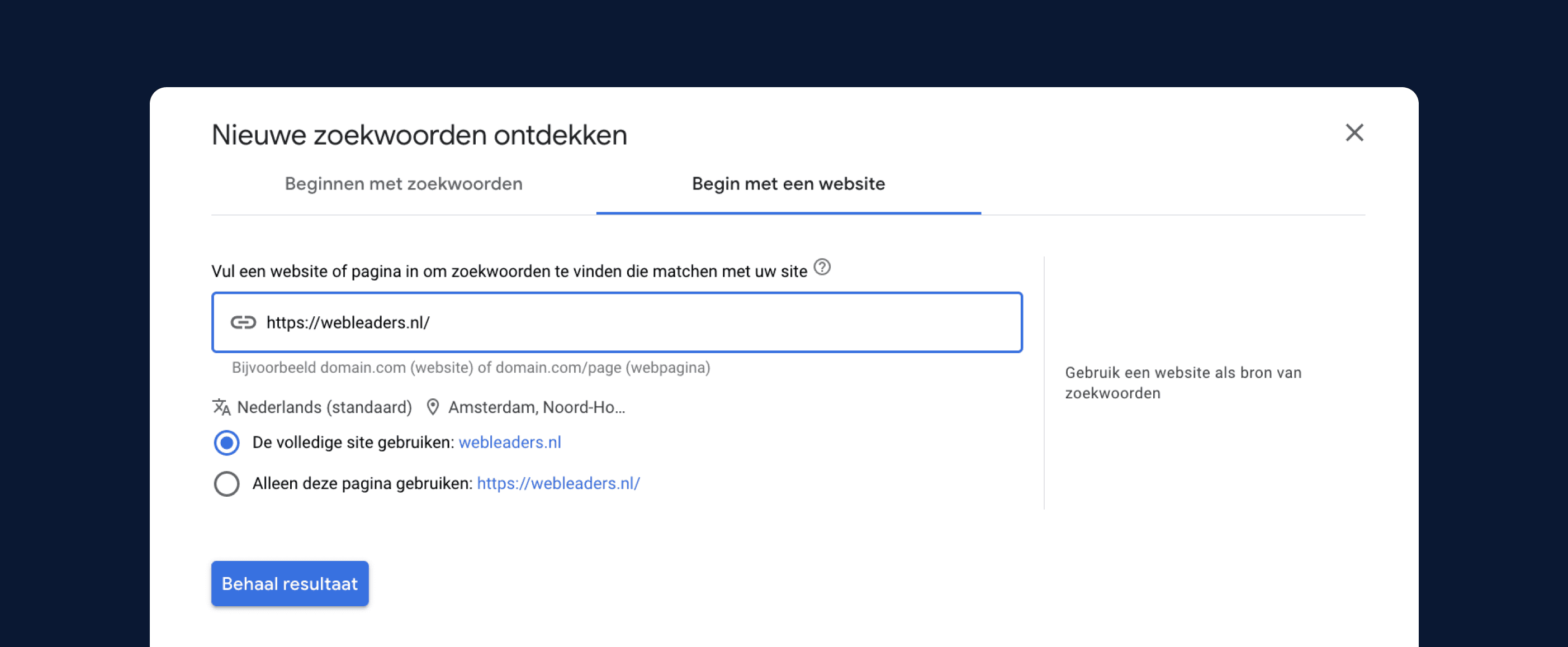Screen dimensions: 1568x647
Task: Open the Nederlands (standaard) language selector
Action: (x=312, y=407)
